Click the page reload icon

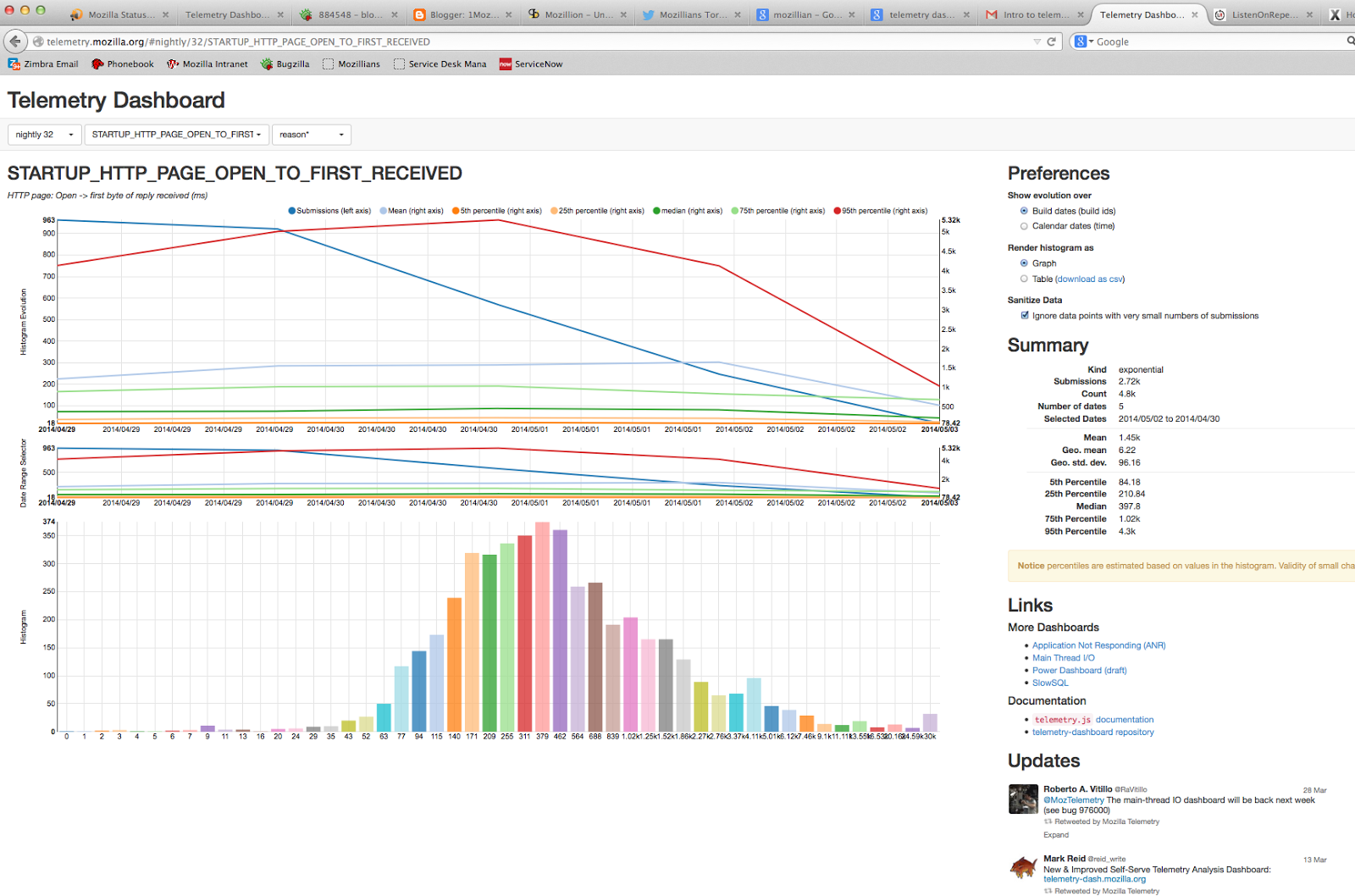[x=1050, y=41]
